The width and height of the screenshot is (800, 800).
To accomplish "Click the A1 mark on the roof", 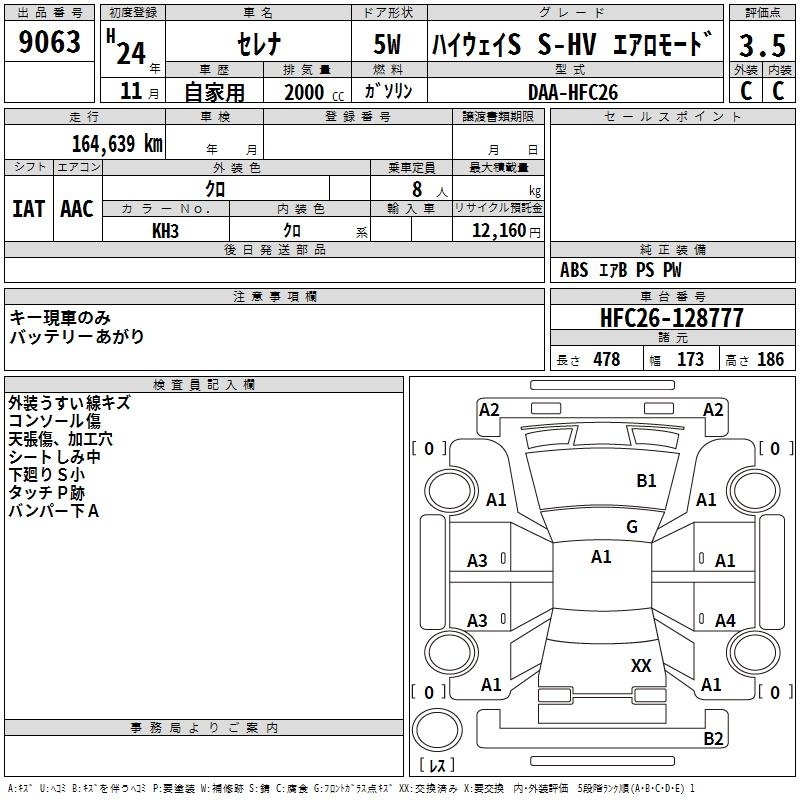I will [601, 557].
